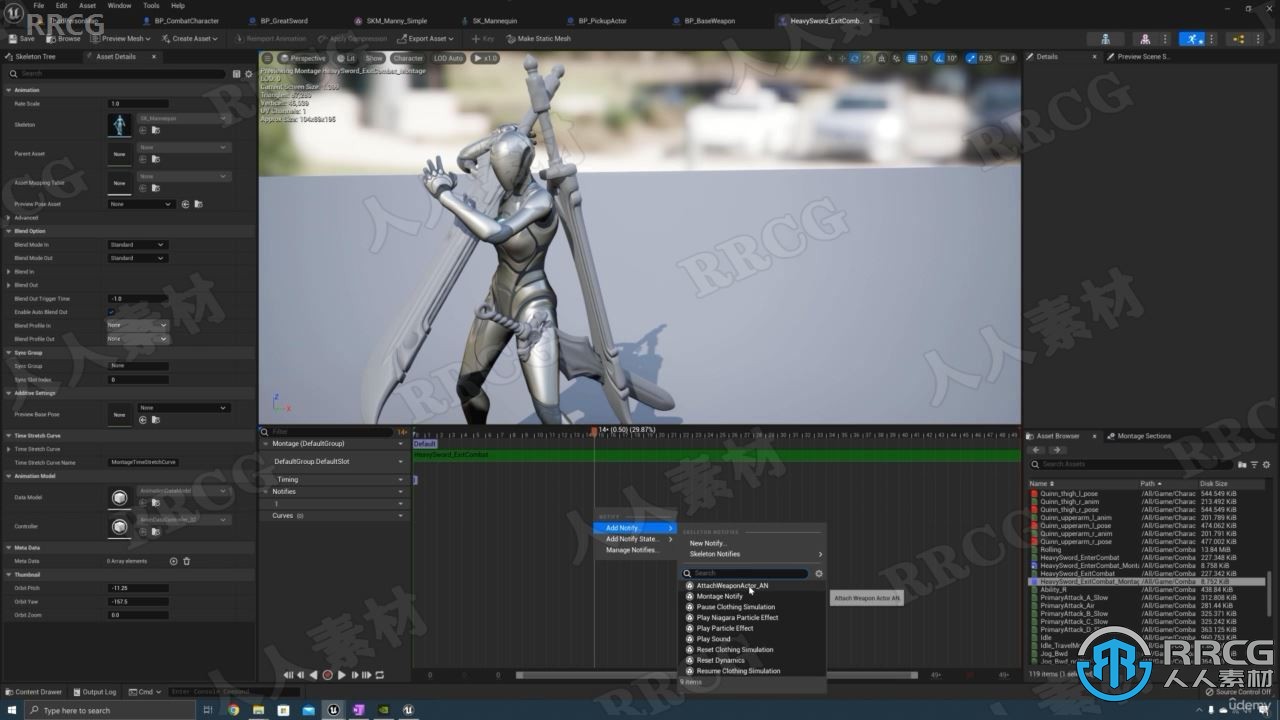The width and height of the screenshot is (1280, 720).
Task: Open Blend Profile In dropdown
Action: coord(137,325)
